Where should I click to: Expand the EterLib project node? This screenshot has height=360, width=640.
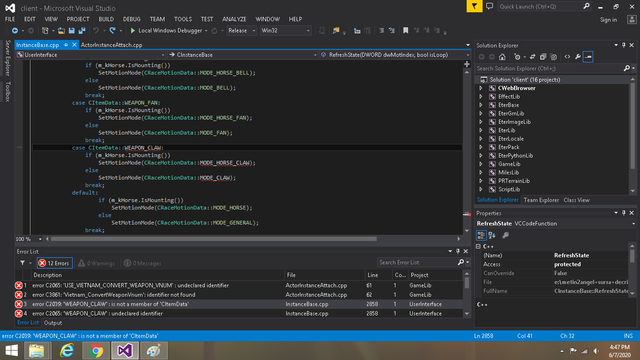click(481, 130)
